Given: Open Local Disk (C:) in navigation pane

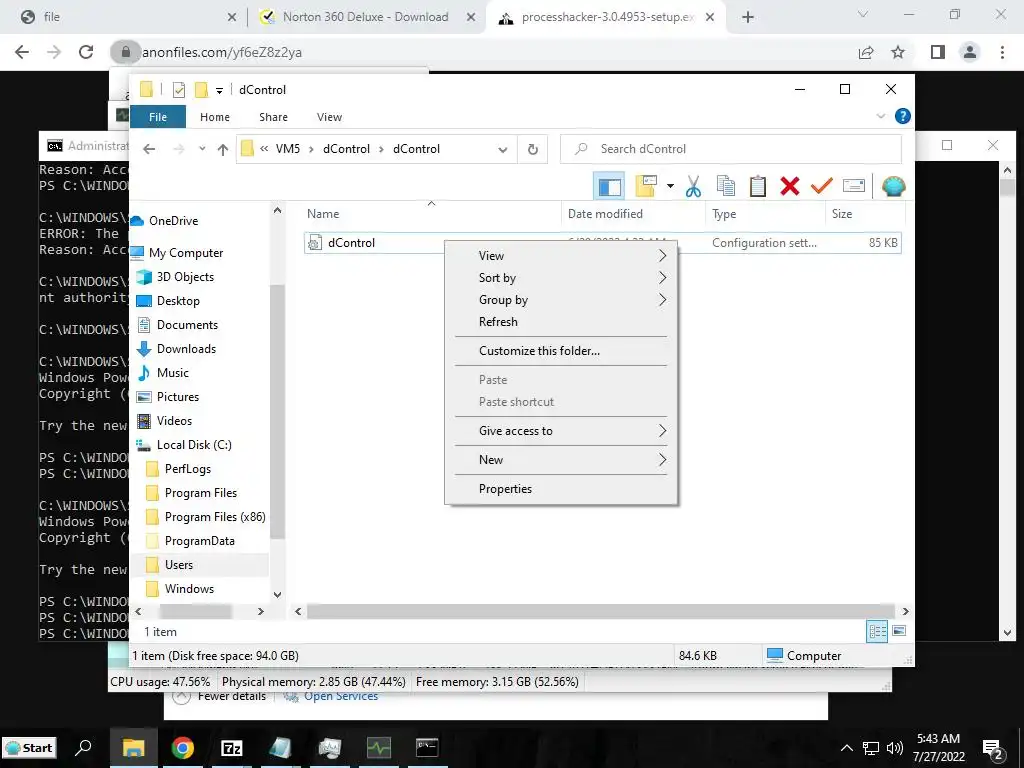Looking at the screenshot, I should coord(193,445).
